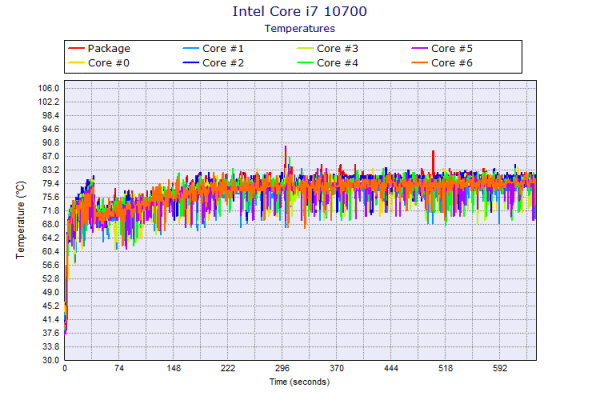The height and width of the screenshot is (400, 600).
Task: Click the 68.0 y-axis value
Action: point(51,224)
